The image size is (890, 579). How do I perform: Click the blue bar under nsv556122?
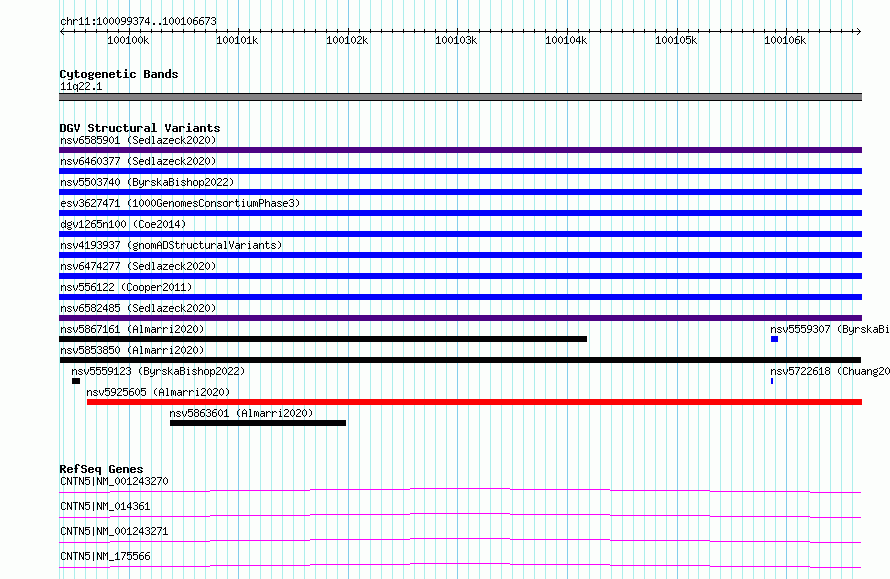(460, 297)
